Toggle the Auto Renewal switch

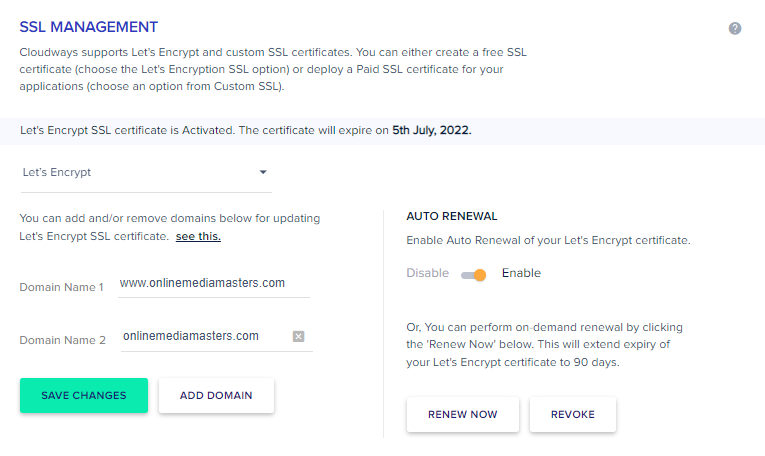click(x=473, y=275)
